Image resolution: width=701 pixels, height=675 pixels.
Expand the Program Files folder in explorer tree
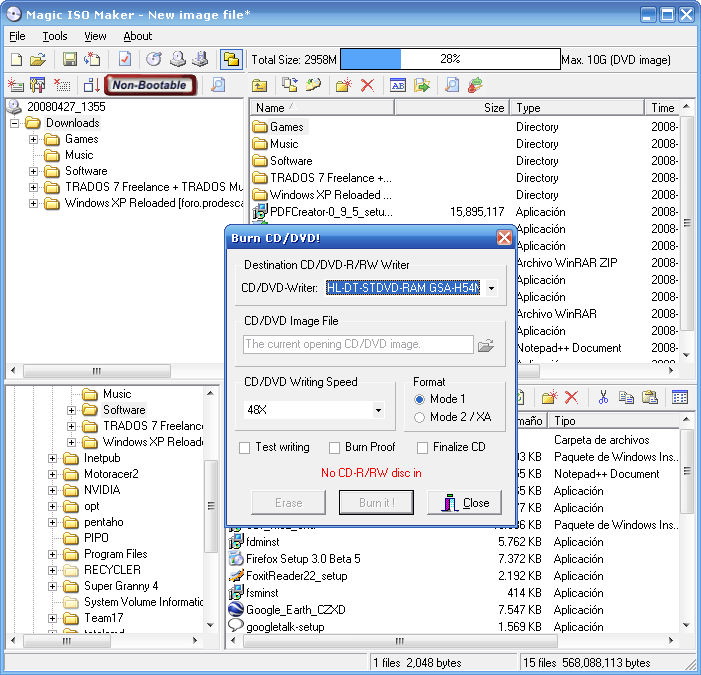(x=52, y=554)
